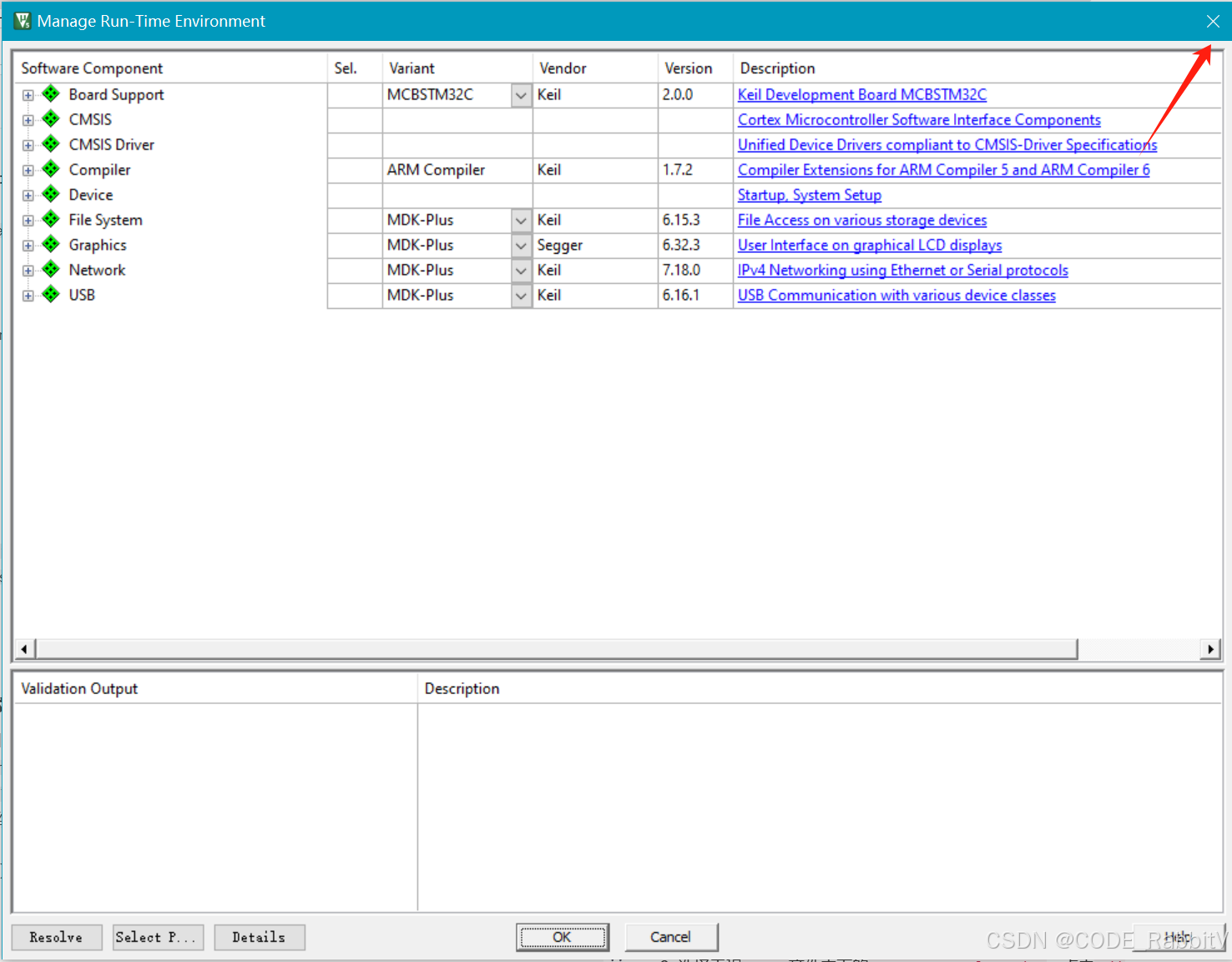Click the Version column header
This screenshot has height=962, width=1232.
pyautogui.click(x=695, y=68)
